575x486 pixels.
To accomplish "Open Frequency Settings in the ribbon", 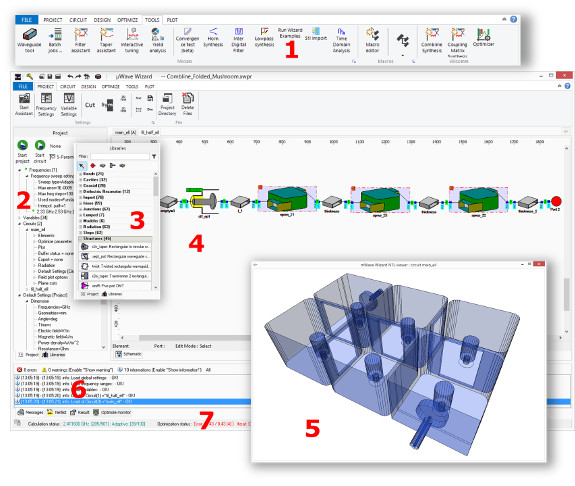I will pos(46,105).
